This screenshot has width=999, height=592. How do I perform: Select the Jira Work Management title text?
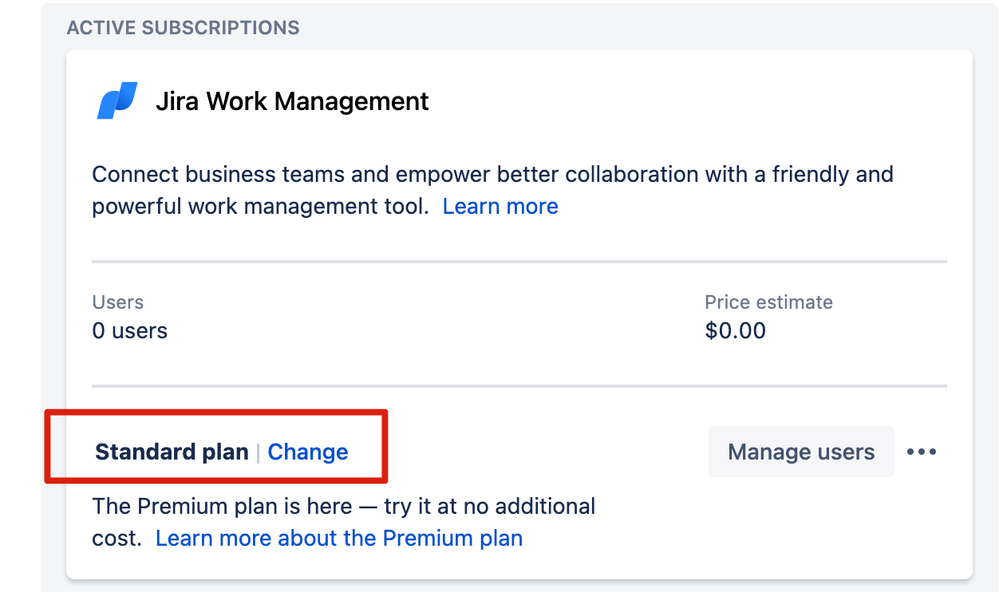[x=292, y=101]
